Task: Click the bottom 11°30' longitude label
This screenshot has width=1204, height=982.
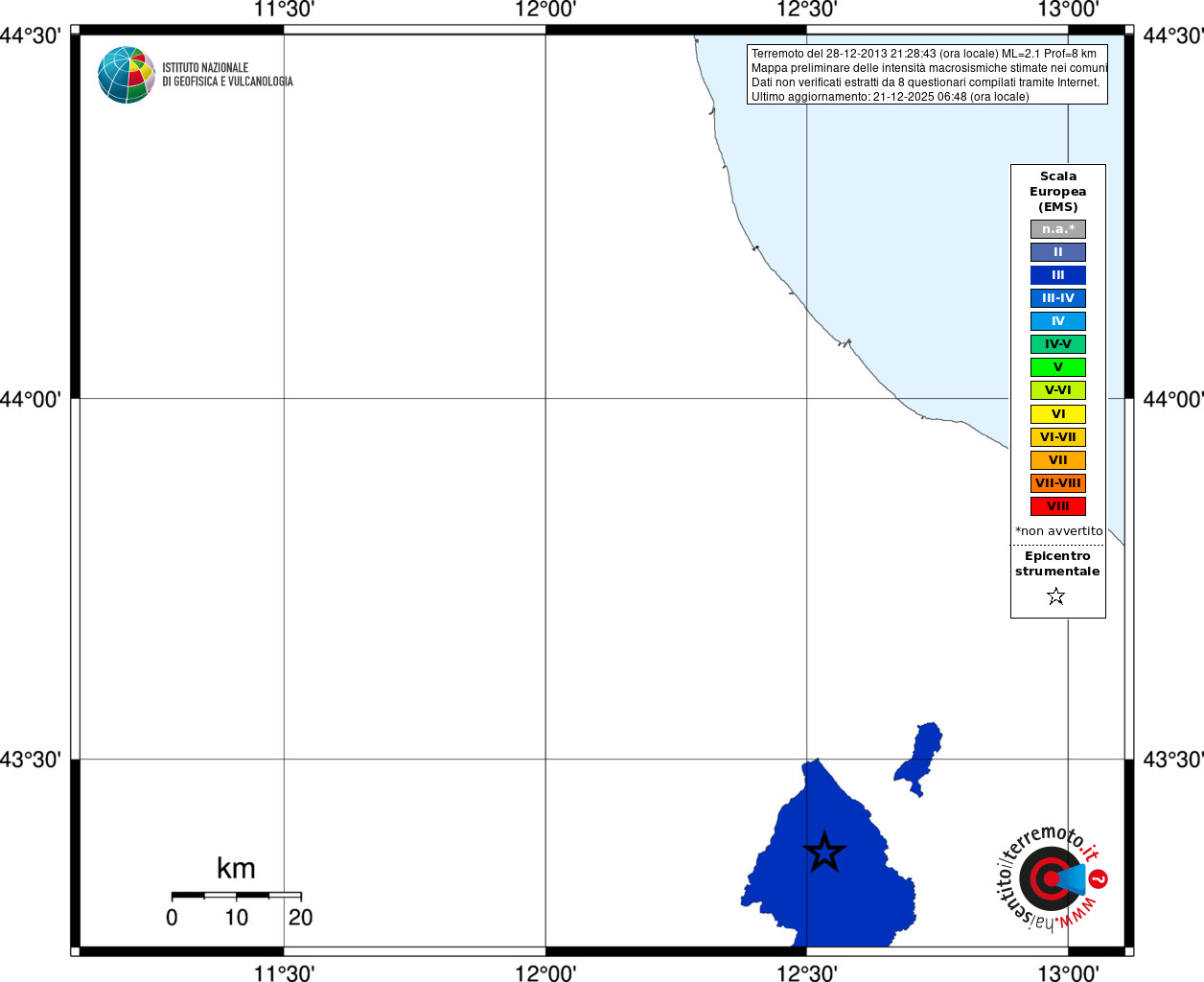Action: pyautogui.click(x=284, y=972)
